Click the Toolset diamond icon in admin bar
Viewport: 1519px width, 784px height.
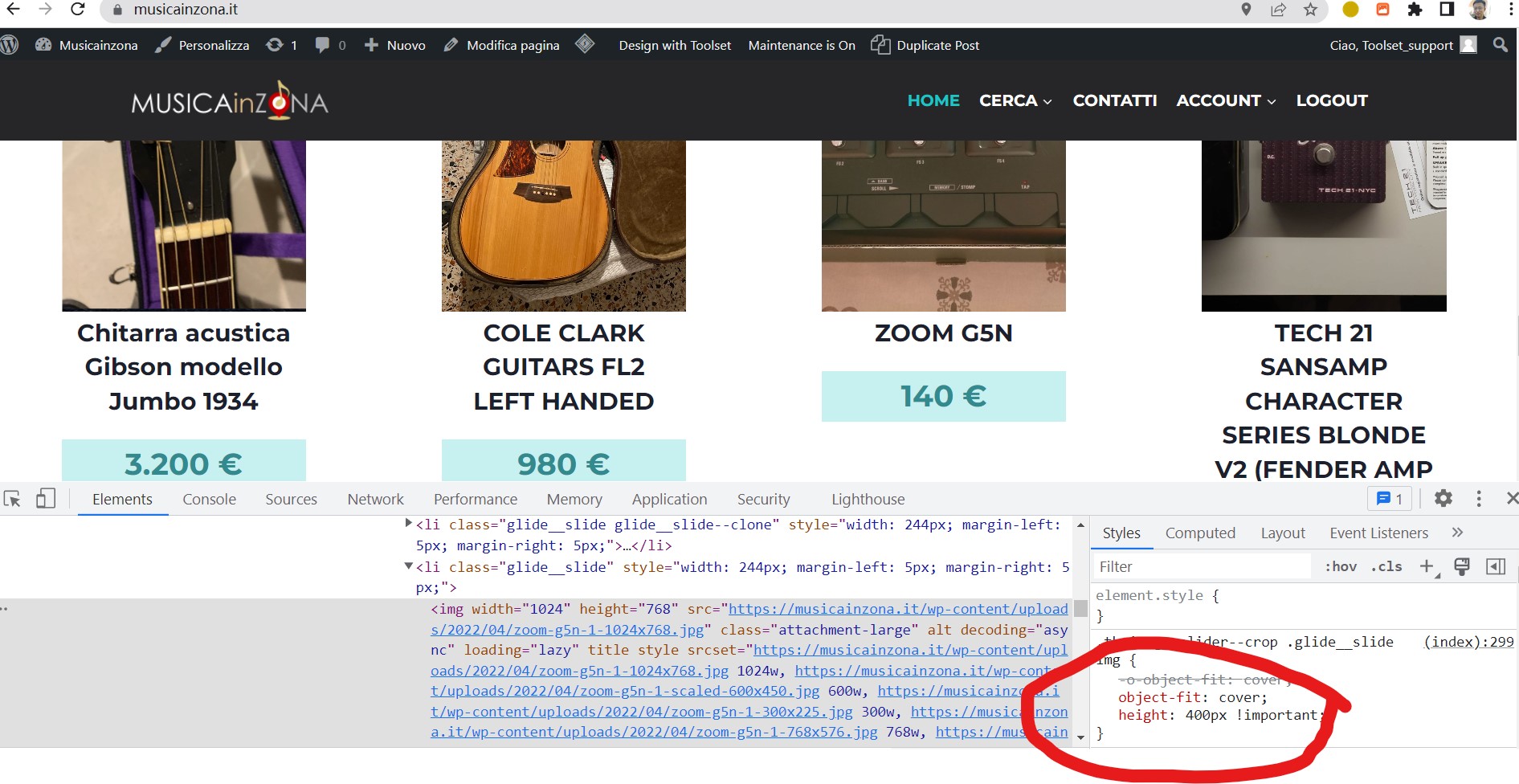[585, 44]
